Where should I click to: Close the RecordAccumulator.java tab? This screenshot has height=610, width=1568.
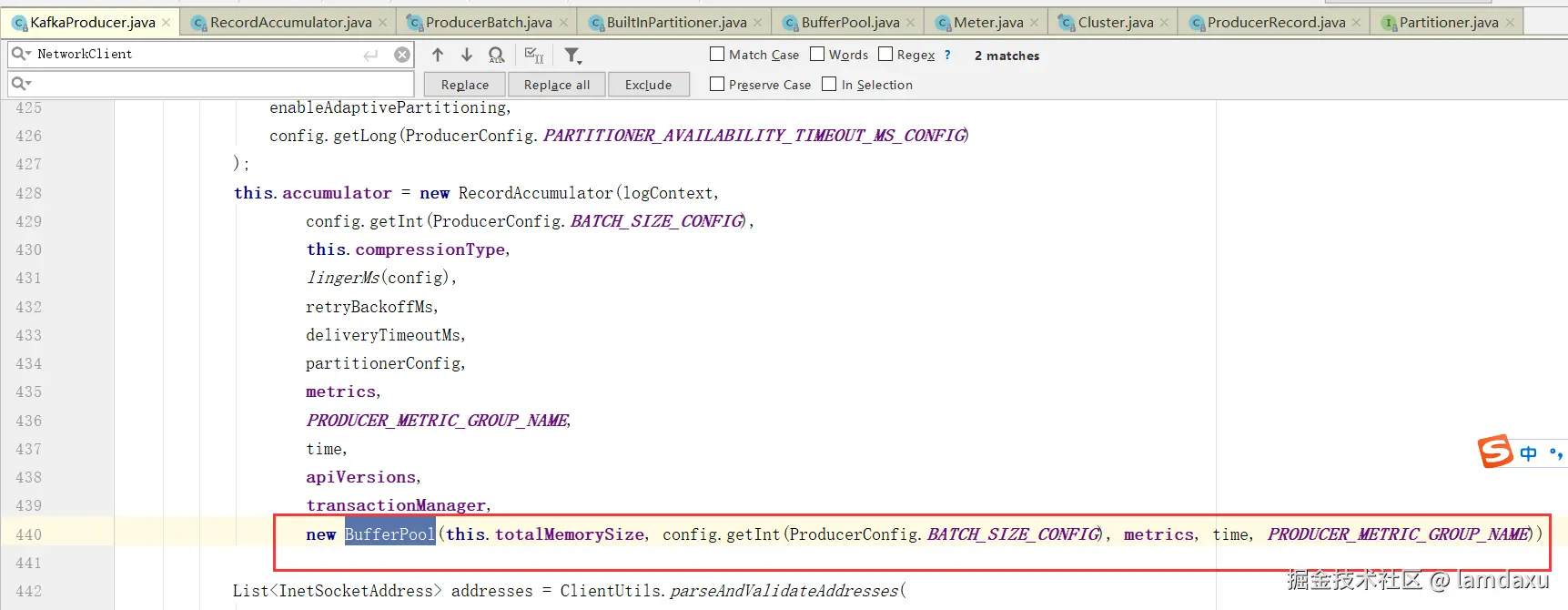coord(382,23)
